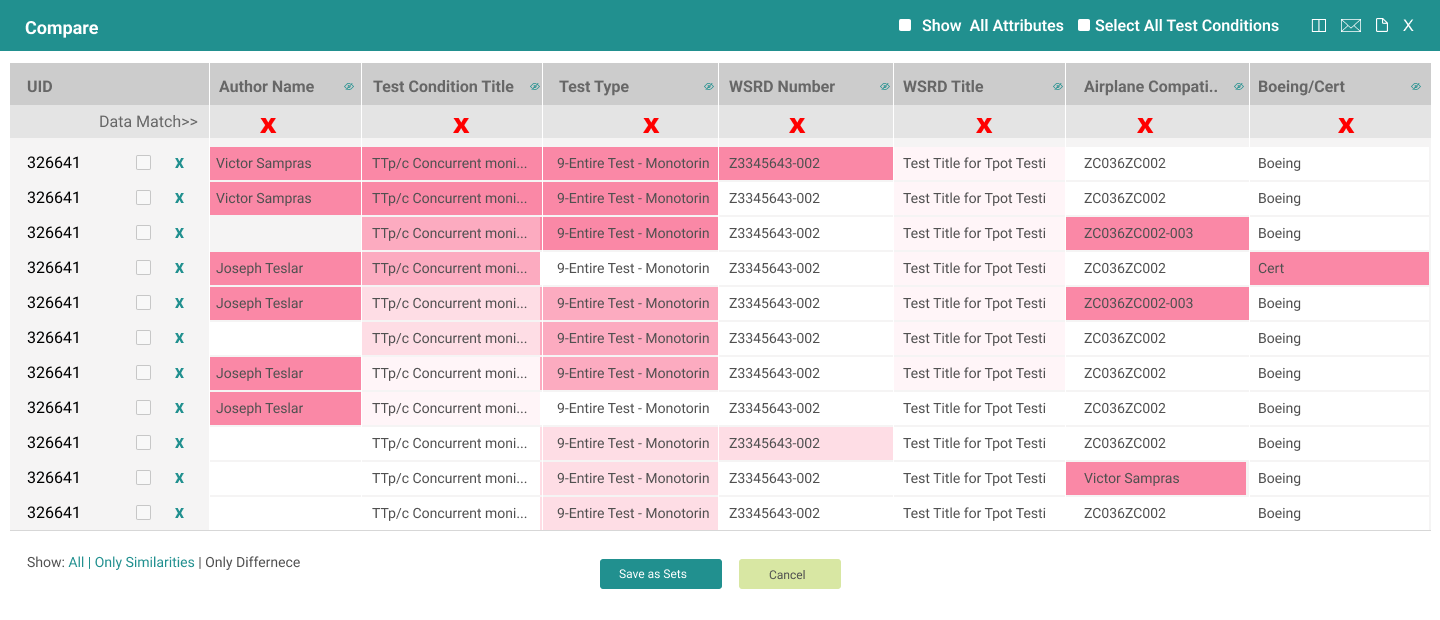
Task: Toggle the eye icon on Test Type column
Action: [x=710, y=86]
